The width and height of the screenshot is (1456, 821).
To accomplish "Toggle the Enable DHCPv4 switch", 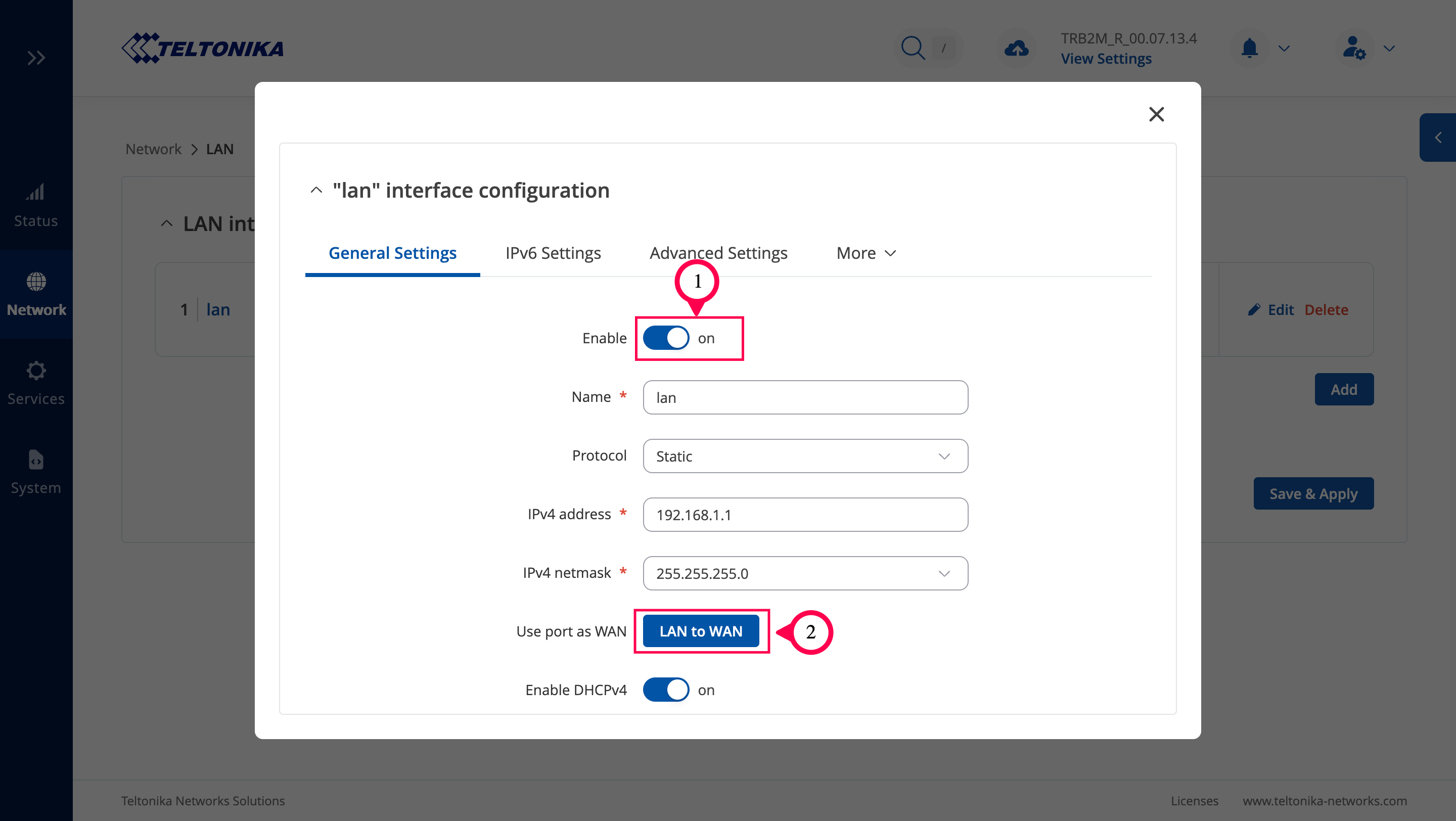I will click(666, 690).
